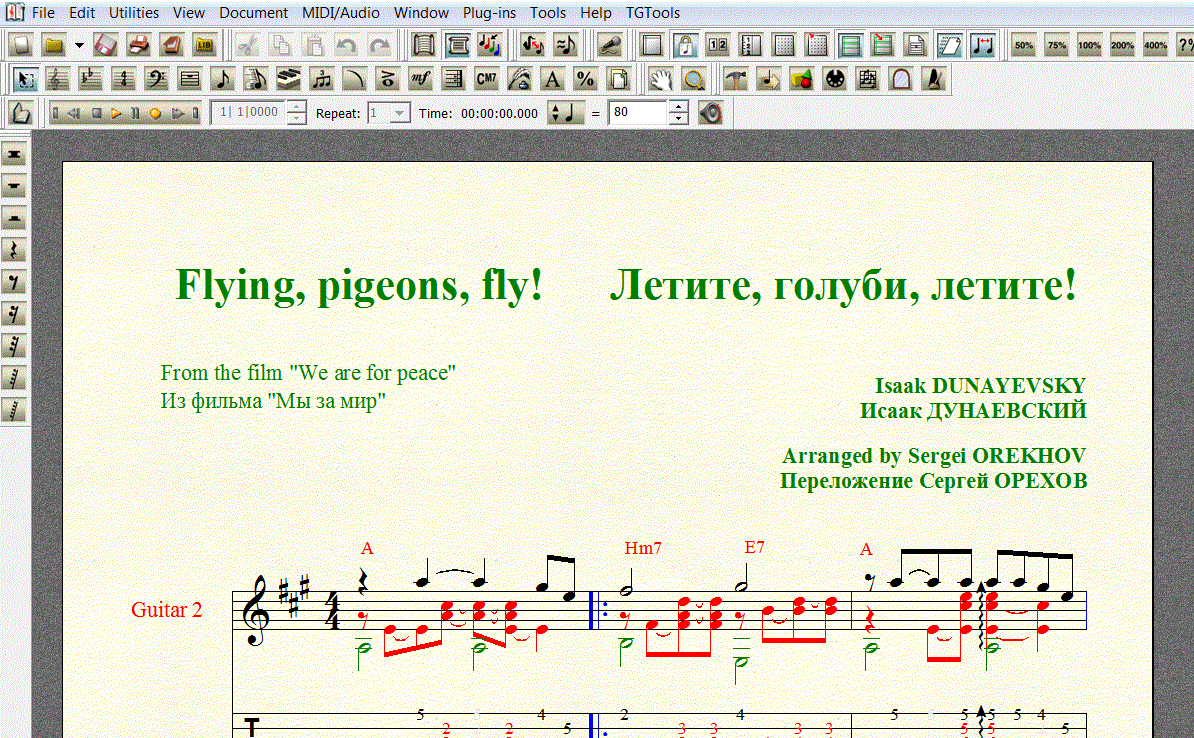
Task: Expand the Open file dropdown arrow
Action: [x=78, y=45]
